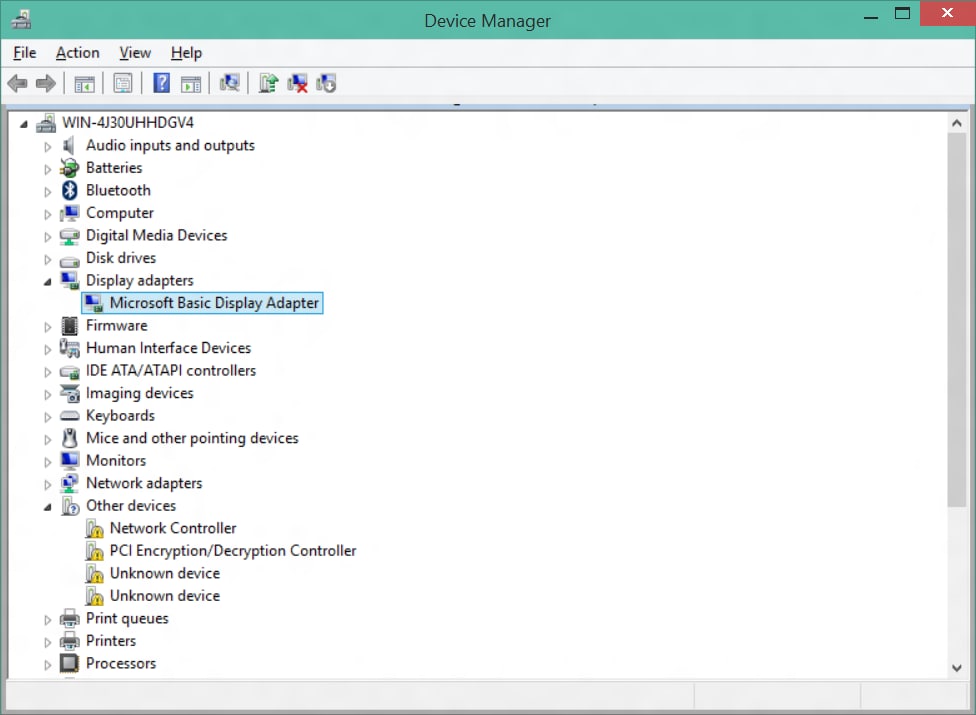976x715 pixels.
Task: Click the vertical scrollbar thumb
Action: [957, 320]
